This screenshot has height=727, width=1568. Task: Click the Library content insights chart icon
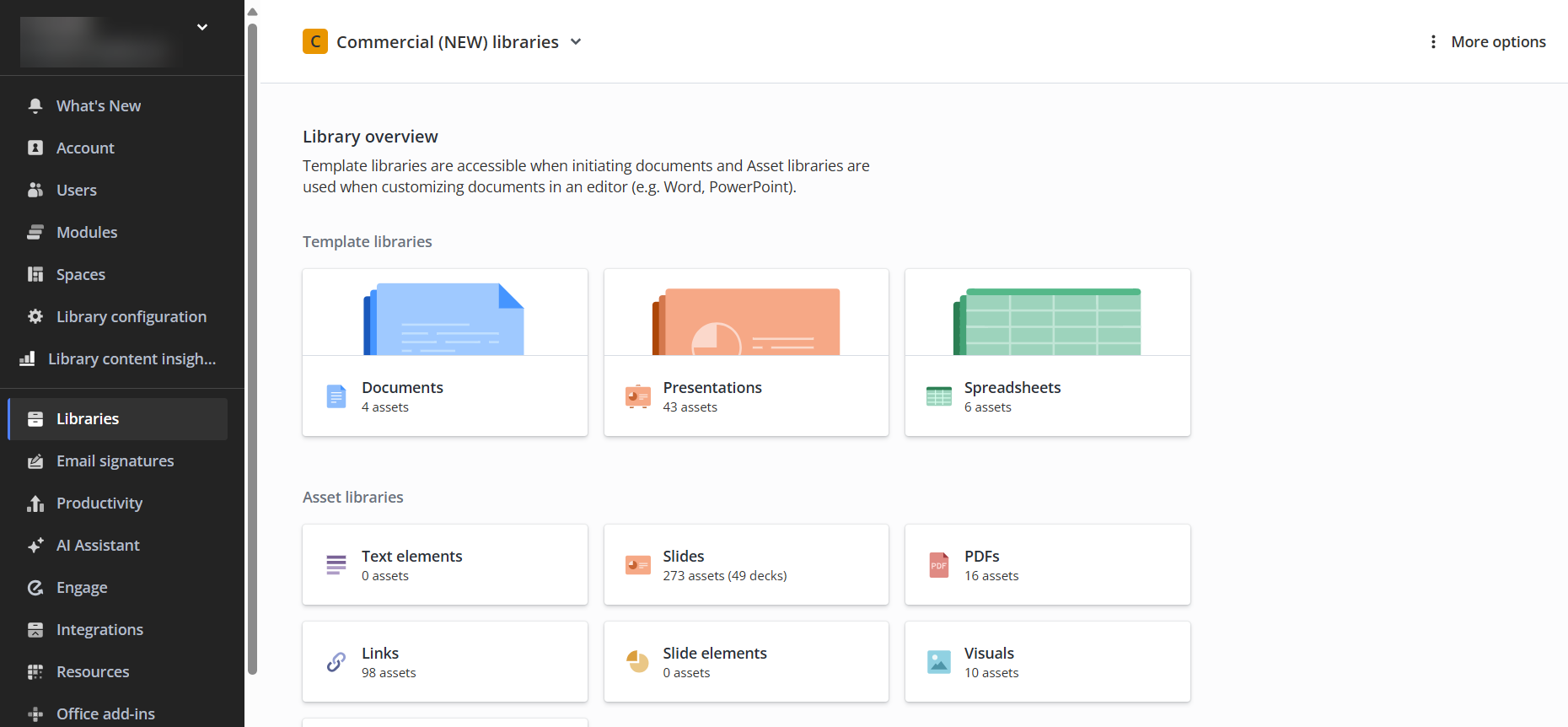point(27,358)
